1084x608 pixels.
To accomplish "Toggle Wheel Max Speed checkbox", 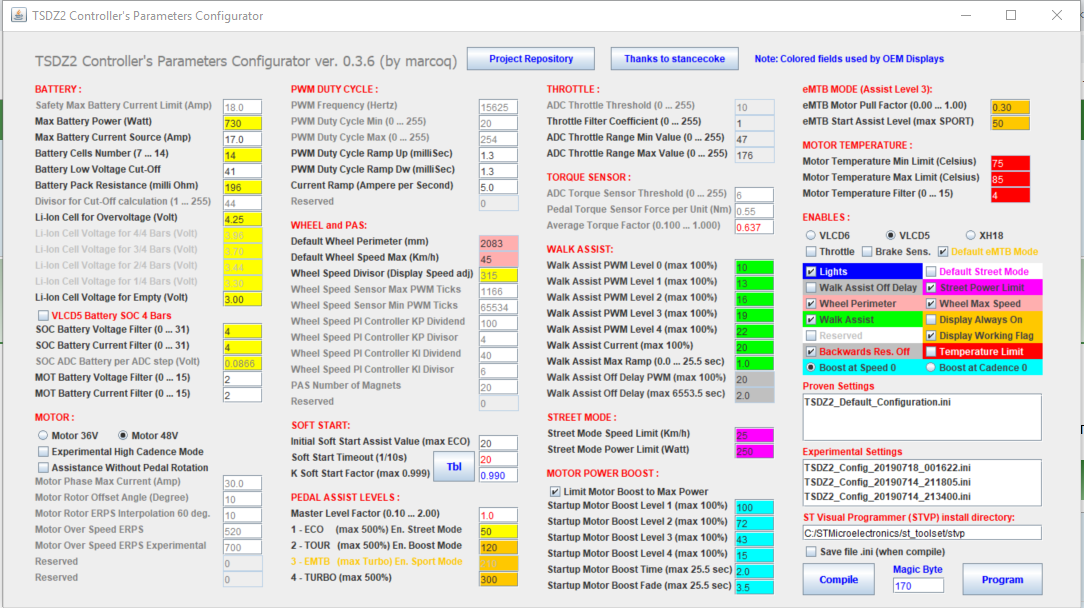I will pyautogui.click(x=931, y=304).
